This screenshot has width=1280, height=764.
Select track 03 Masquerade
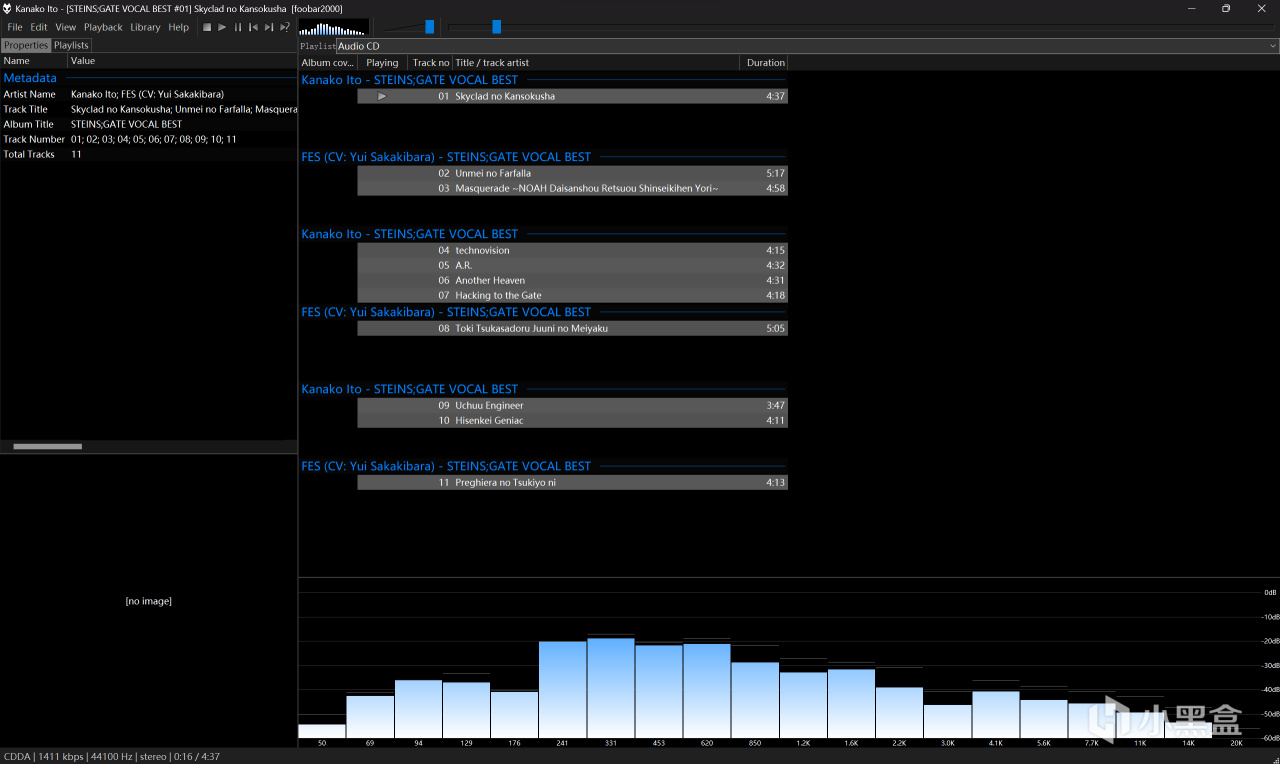click(572, 188)
